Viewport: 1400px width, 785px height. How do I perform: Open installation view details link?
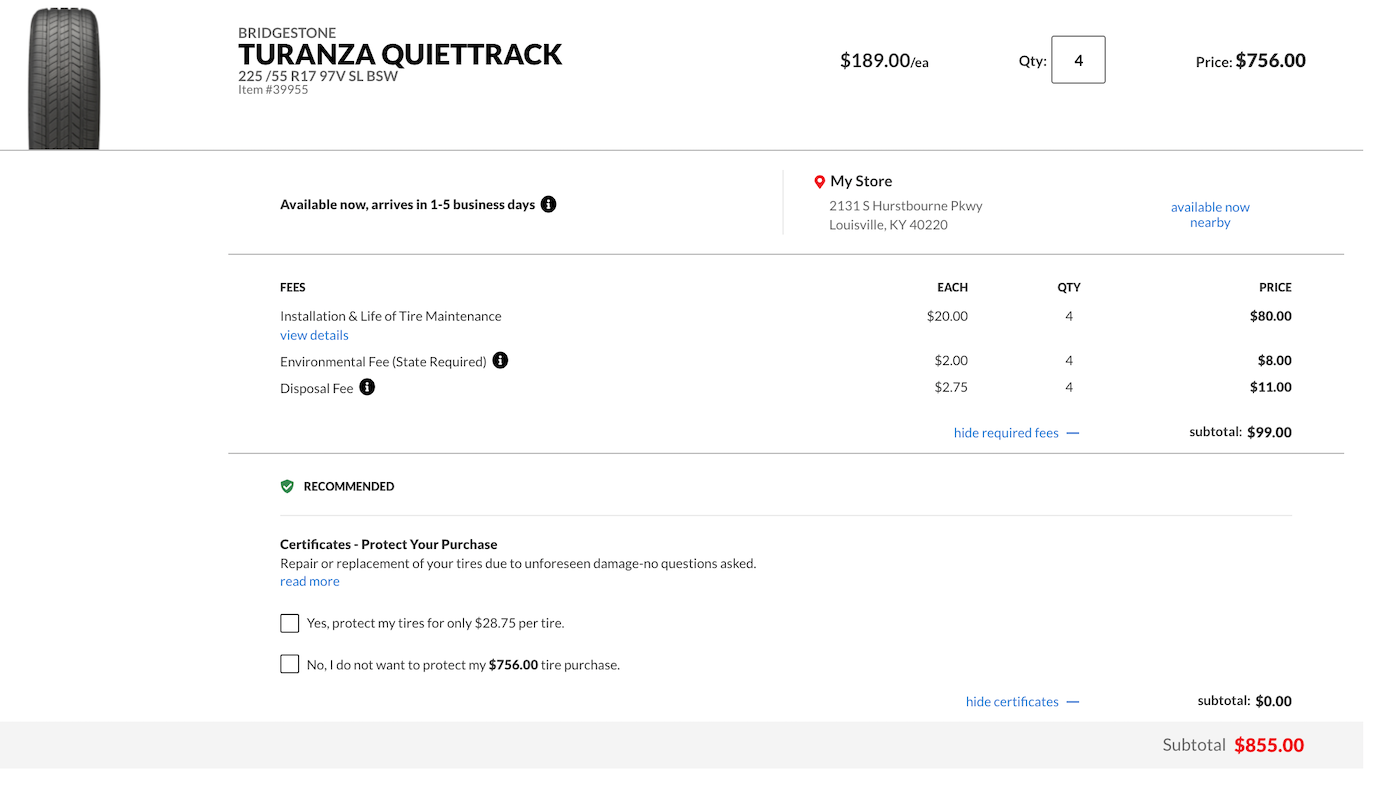click(x=314, y=335)
